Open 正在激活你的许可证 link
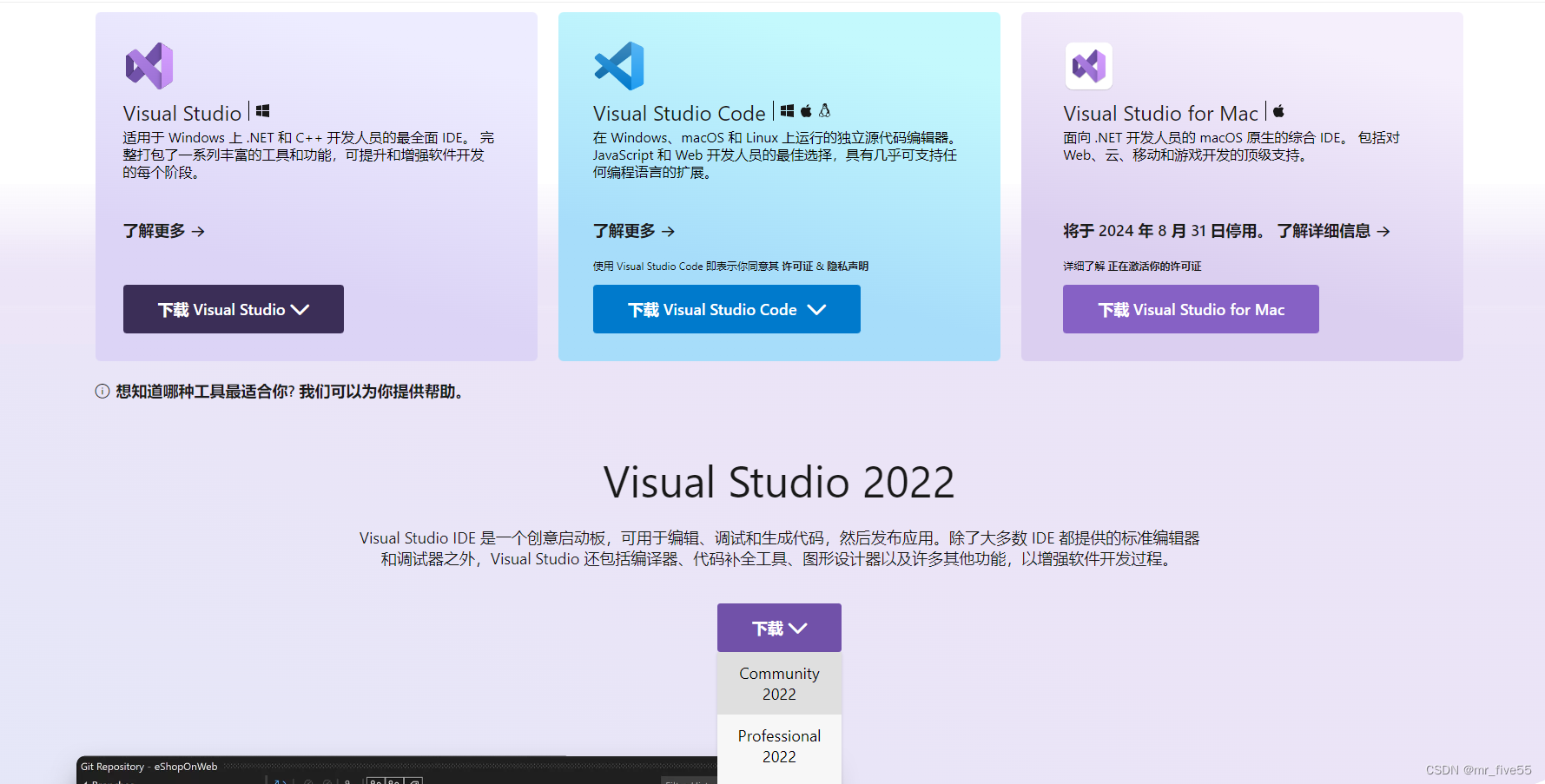 1154,267
